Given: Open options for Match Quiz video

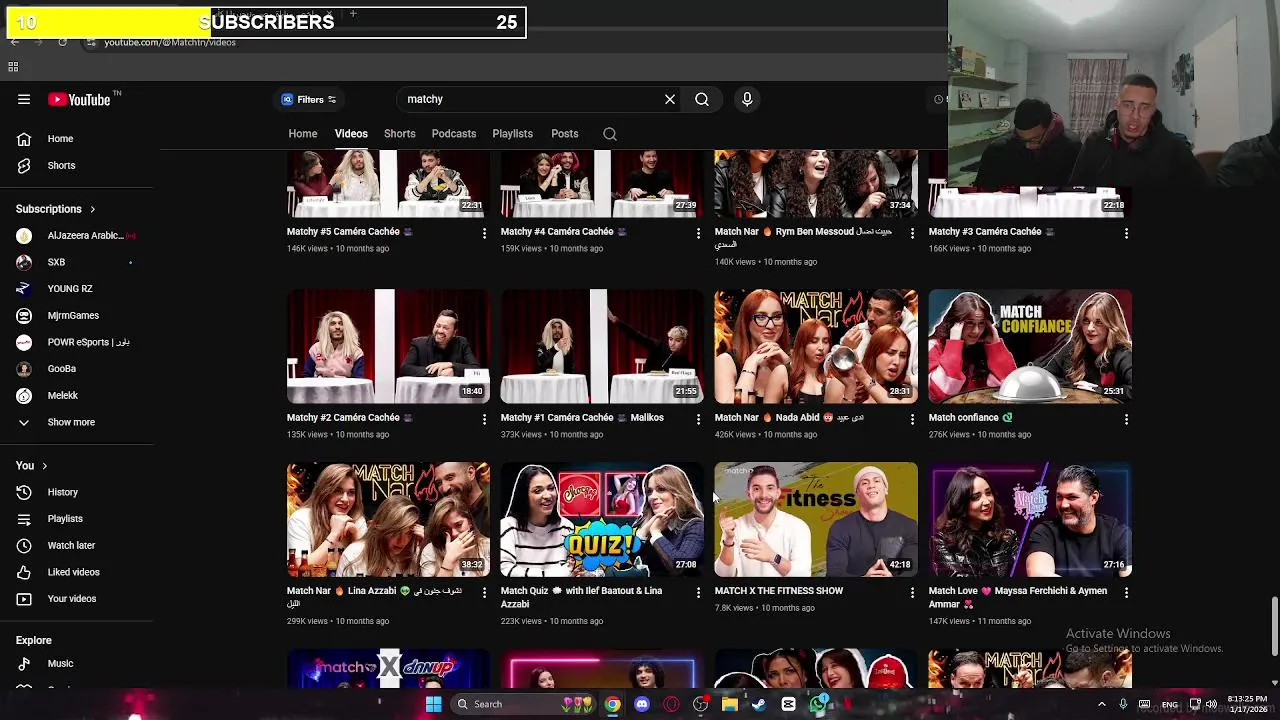Looking at the screenshot, I should [698, 592].
